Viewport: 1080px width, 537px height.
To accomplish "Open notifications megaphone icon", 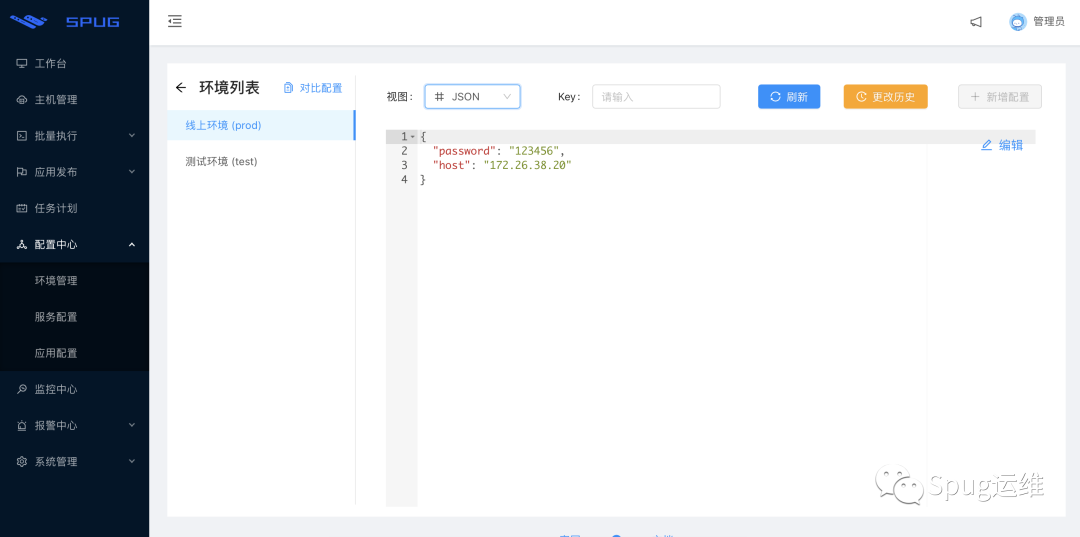I will [x=976, y=22].
